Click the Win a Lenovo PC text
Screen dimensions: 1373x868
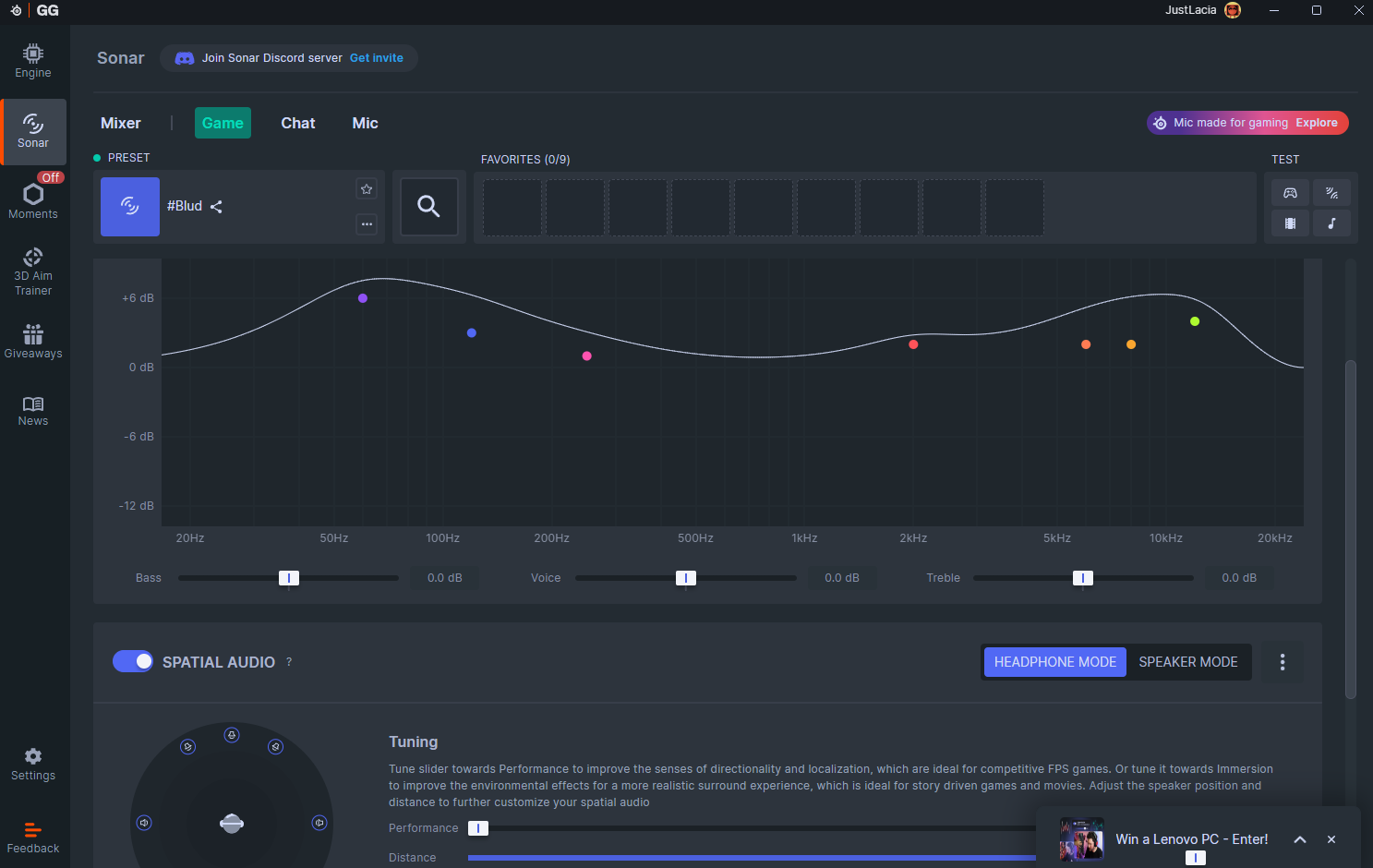pyautogui.click(x=1192, y=839)
